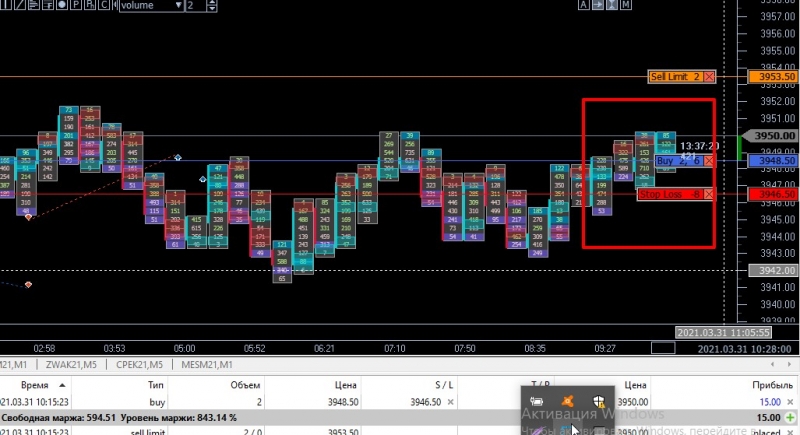Click the 3948.50 open price cell
Screen dimensions: 800x435
pyautogui.click(x=343, y=402)
